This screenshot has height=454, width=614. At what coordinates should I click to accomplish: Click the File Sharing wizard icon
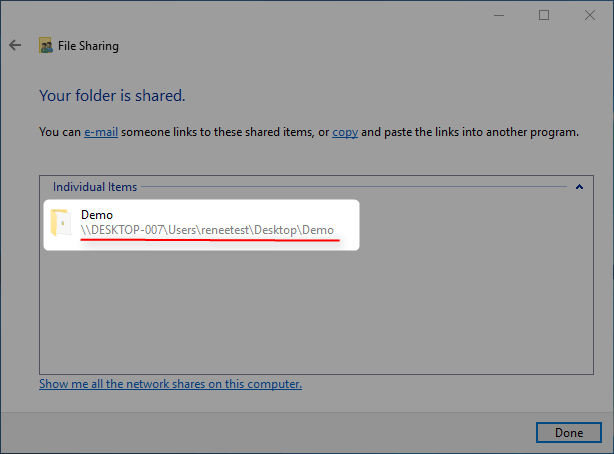click(x=46, y=46)
